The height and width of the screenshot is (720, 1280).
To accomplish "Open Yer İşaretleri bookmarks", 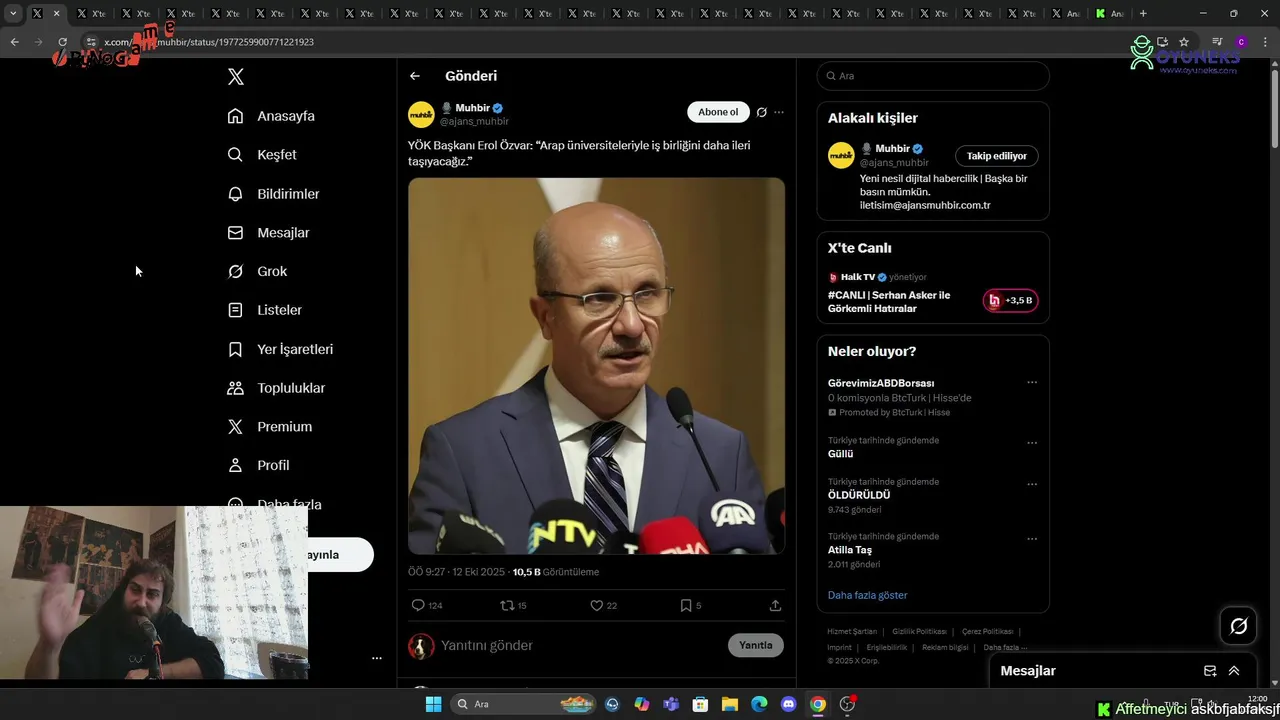I will click(280, 349).
